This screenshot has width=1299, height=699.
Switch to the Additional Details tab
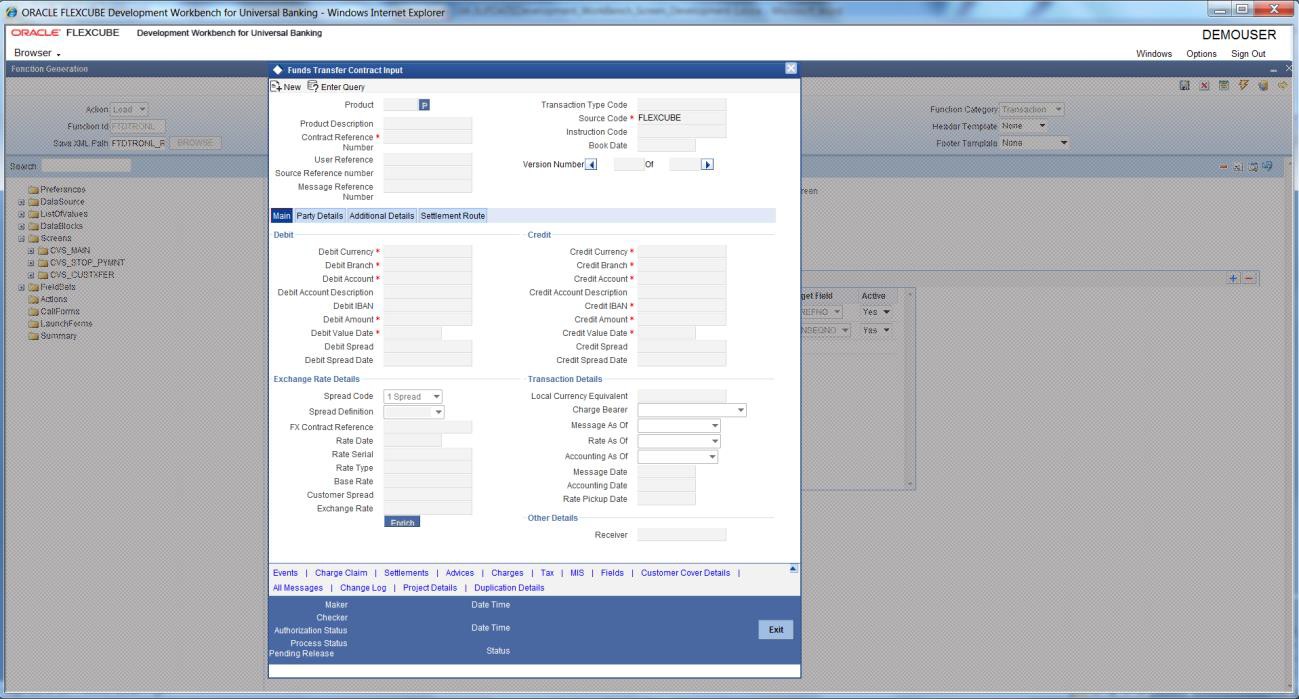(381, 216)
